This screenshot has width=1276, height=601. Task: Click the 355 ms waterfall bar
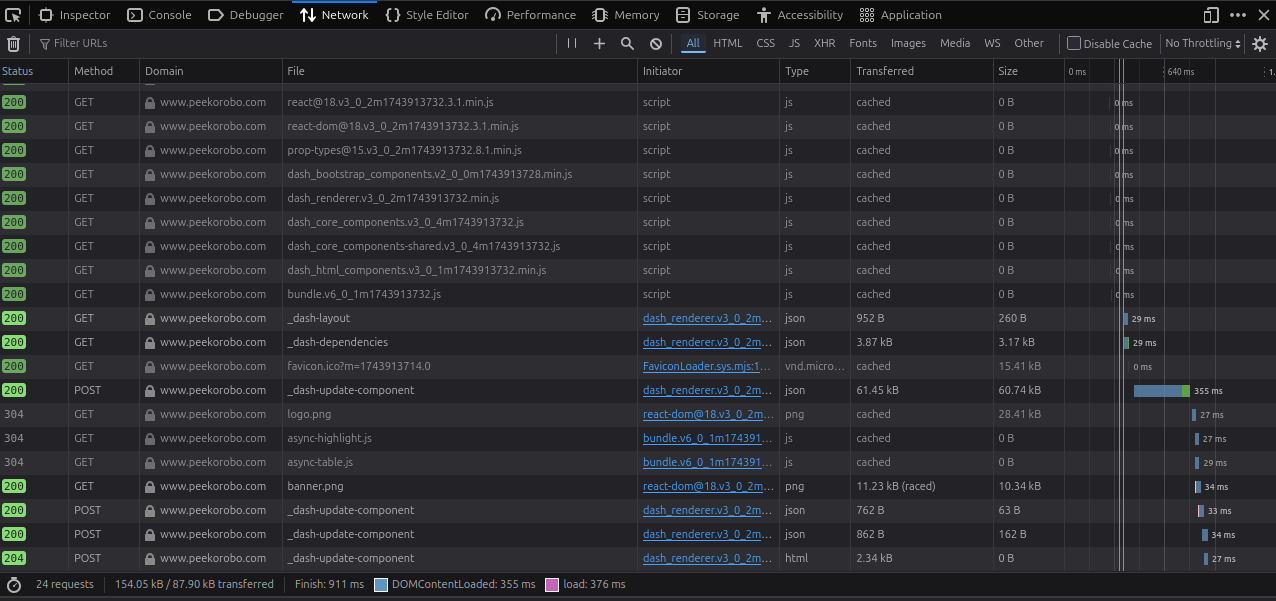coord(1162,390)
